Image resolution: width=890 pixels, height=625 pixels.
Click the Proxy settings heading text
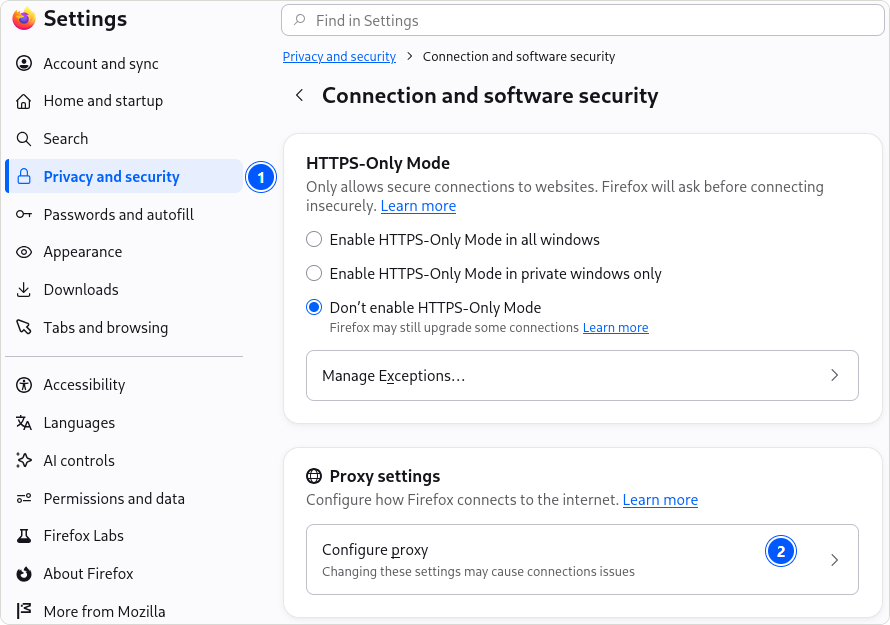385,476
